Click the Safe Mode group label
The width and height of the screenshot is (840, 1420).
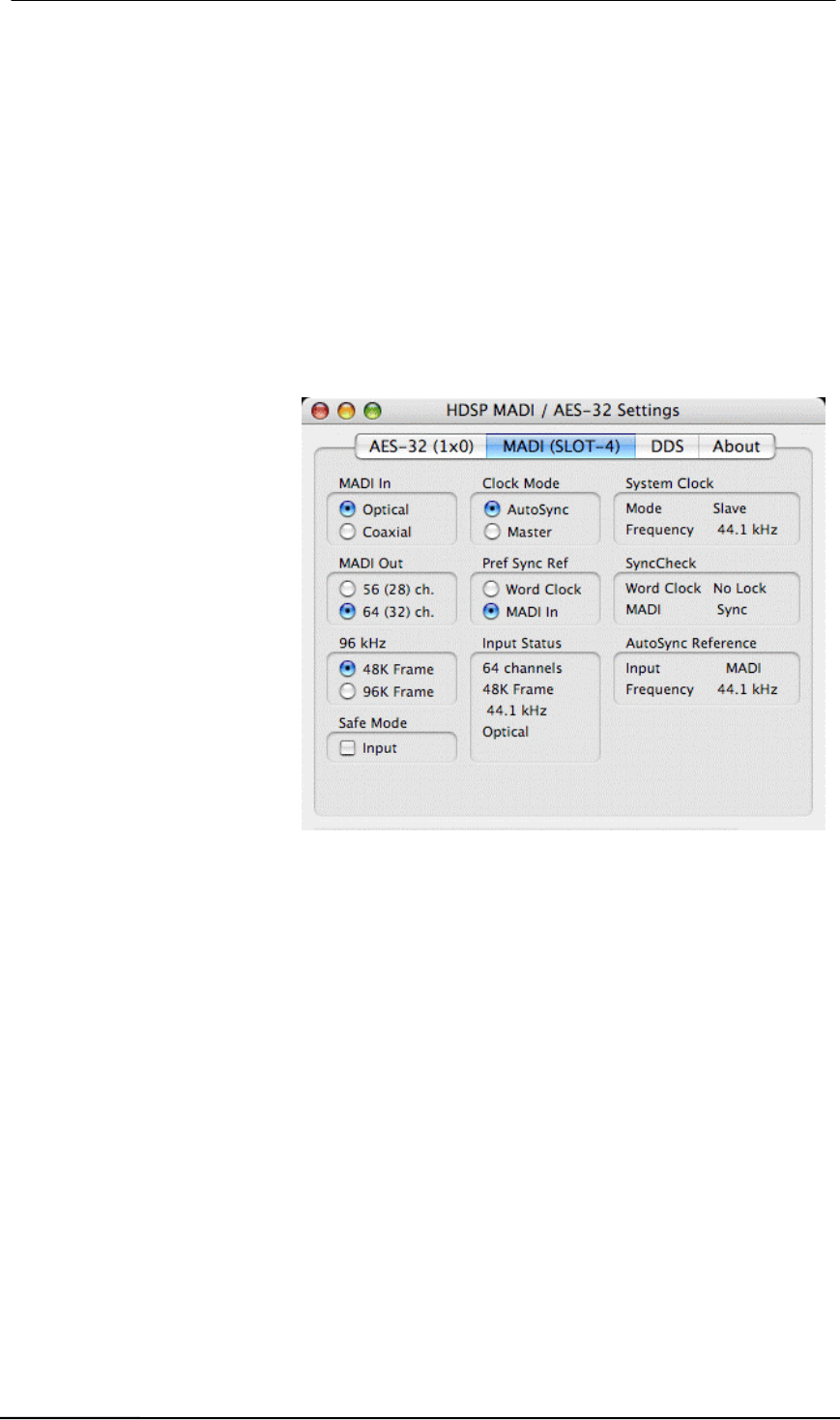point(372,723)
